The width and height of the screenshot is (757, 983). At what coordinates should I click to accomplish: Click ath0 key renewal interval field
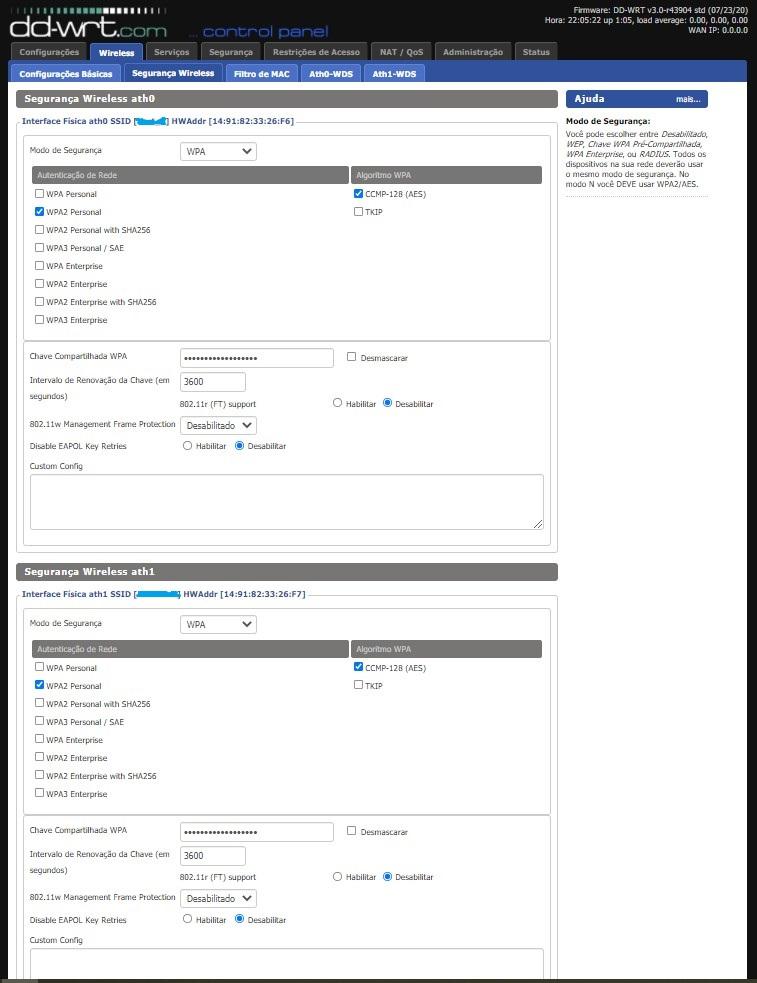click(x=213, y=382)
